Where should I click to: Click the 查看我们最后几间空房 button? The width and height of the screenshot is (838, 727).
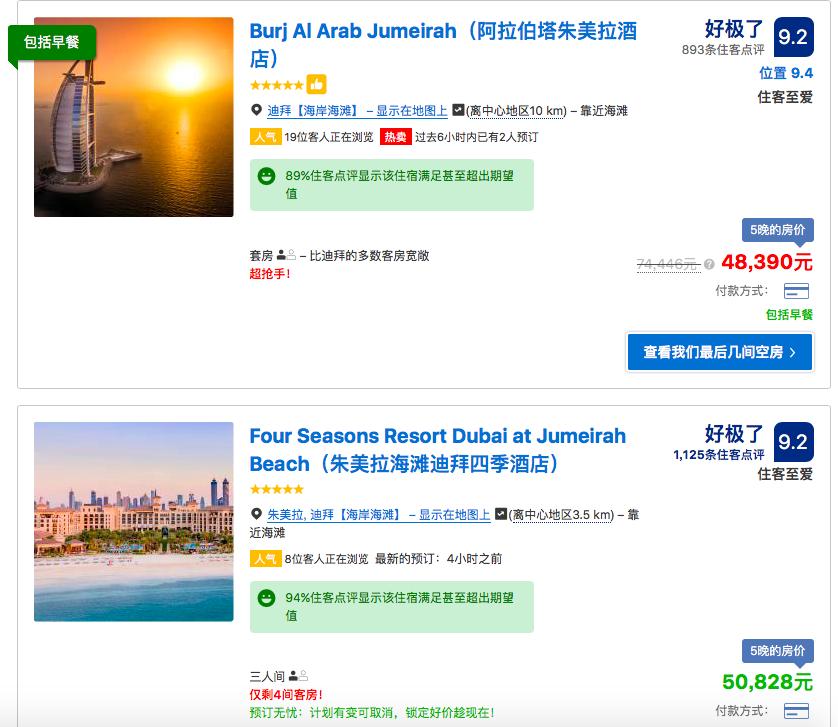(719, 352)
